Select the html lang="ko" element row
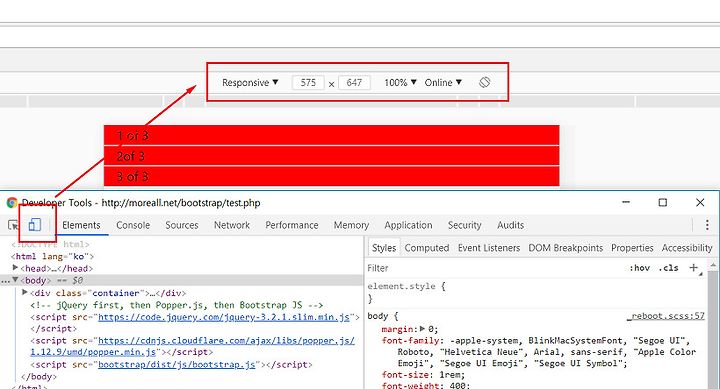720x389 pixels. pyautogui.click(x=52, y=256)
